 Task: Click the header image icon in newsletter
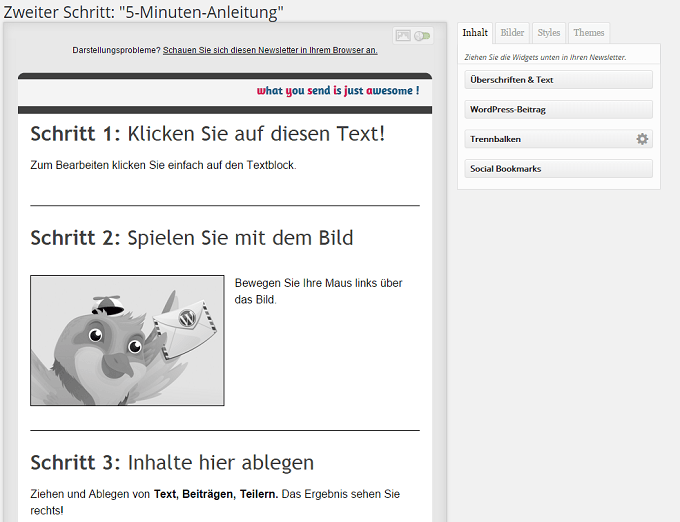point(403,36)
